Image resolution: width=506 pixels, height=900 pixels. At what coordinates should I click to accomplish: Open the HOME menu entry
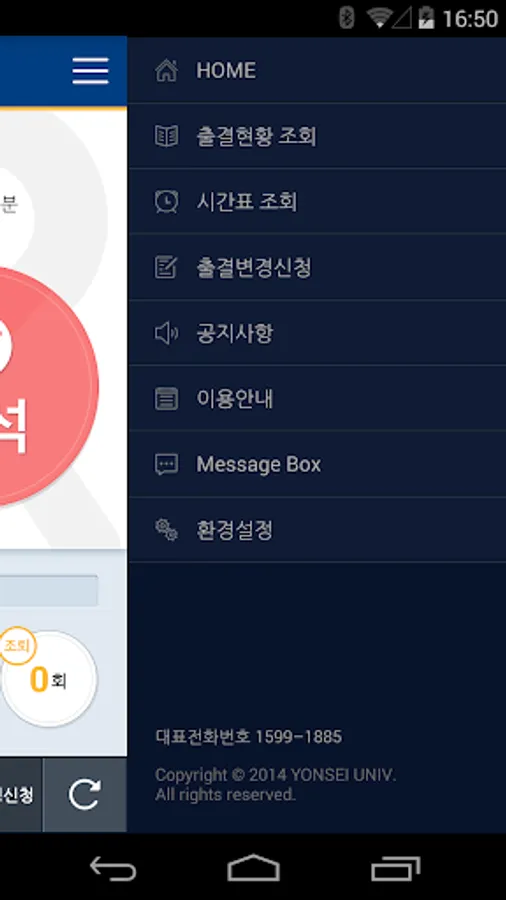[317, 71]
